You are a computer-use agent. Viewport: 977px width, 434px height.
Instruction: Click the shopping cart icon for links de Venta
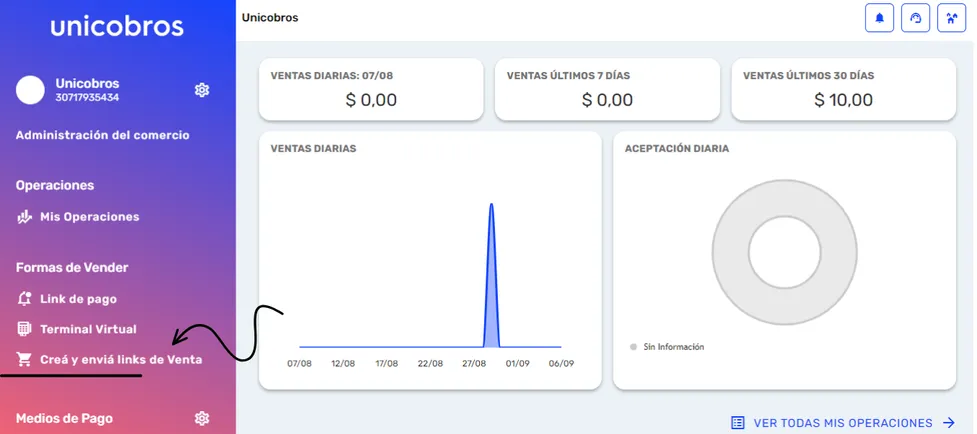(24, 359)
